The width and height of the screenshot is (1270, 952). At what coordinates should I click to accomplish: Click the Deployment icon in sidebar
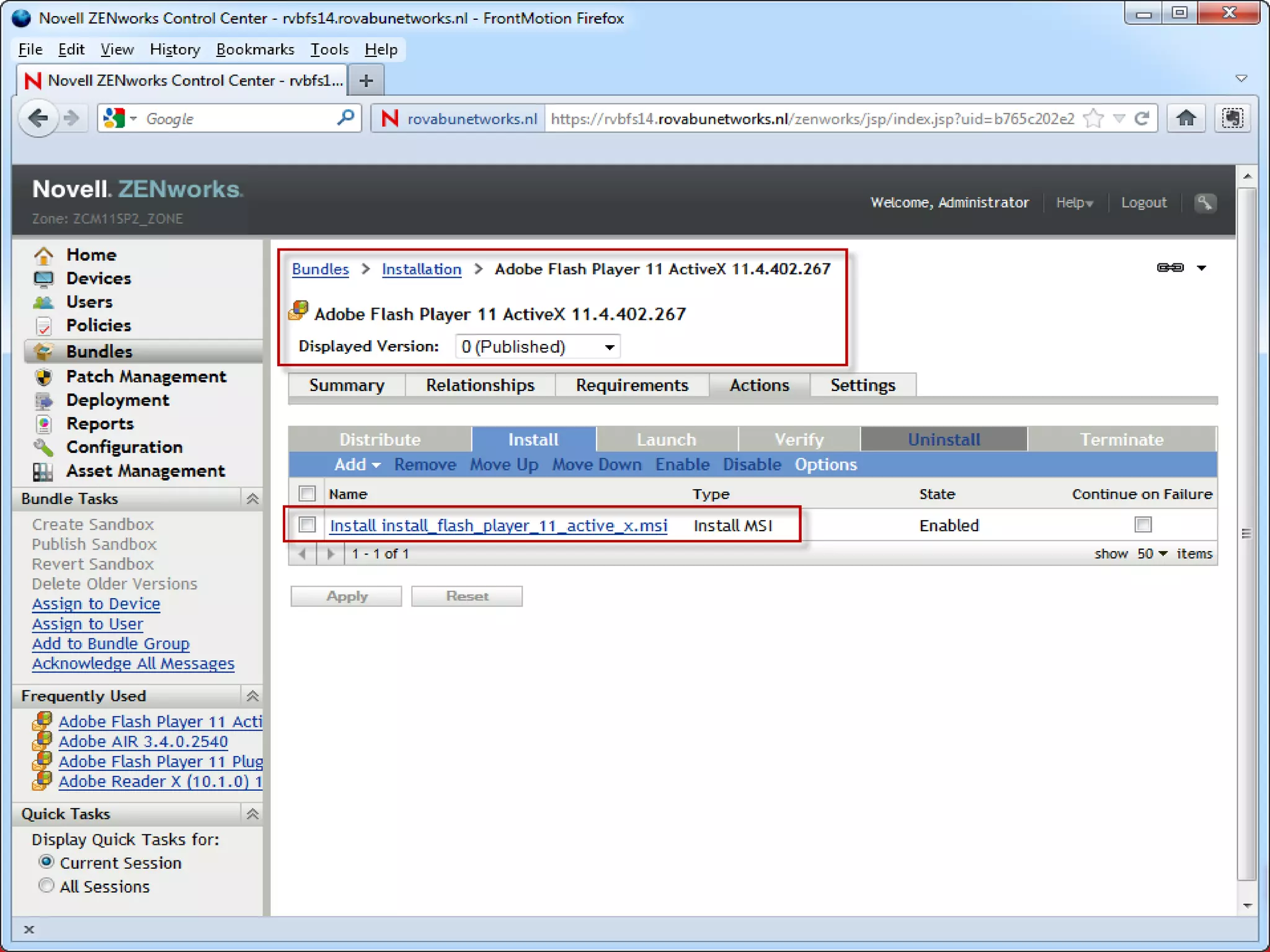point(43,401)
